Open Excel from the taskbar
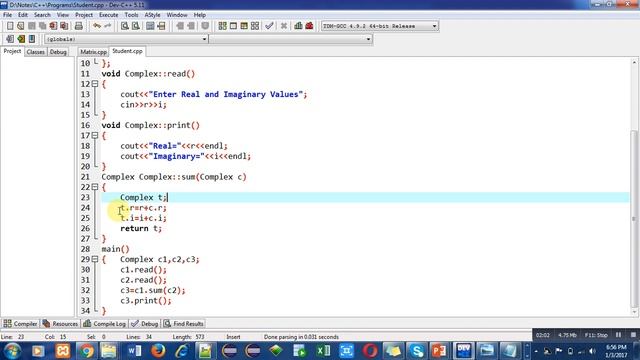Image resolution: width=640 pixels, height=360 pixels. click(x=323, y=351)
